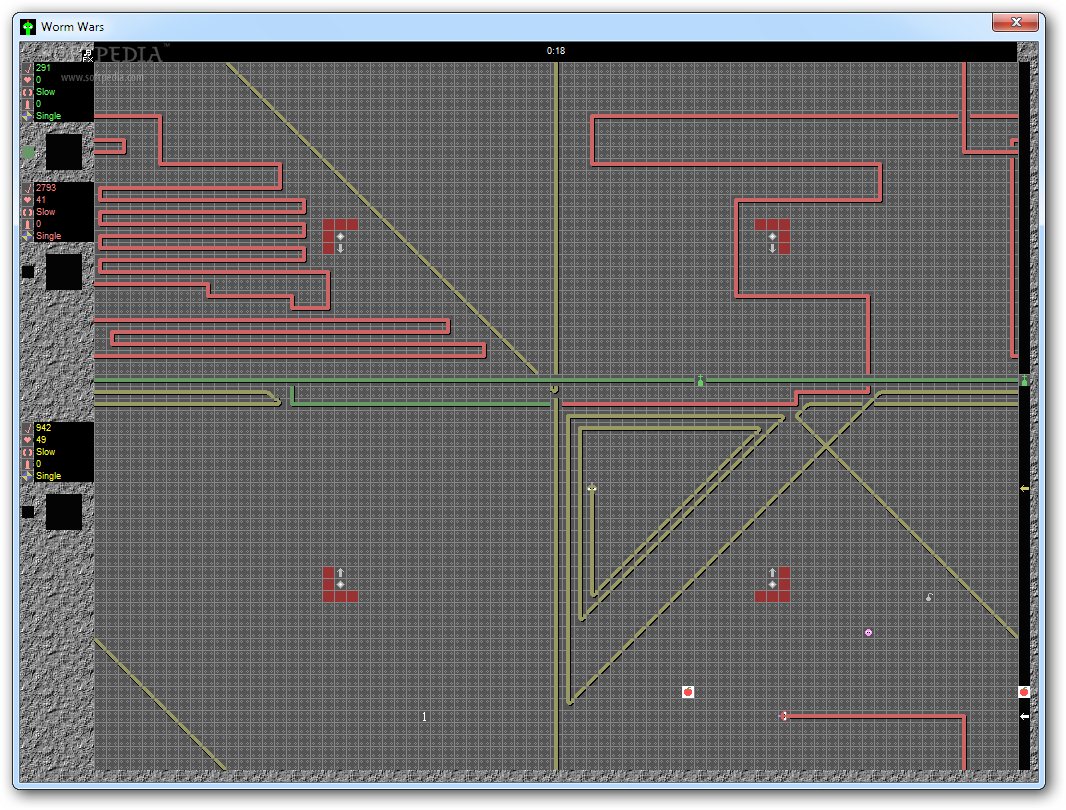Click the red player's Single label
This screenshot has width=1066, height=810.
[48, 236]
